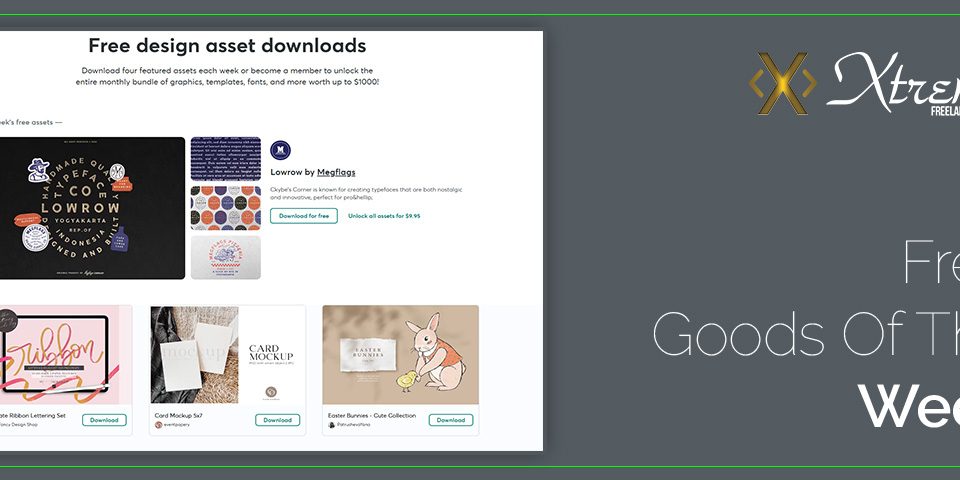Viewport: 960px width, 480px height.
Task: Click the eventpapery author avatar
Action: 158,425
